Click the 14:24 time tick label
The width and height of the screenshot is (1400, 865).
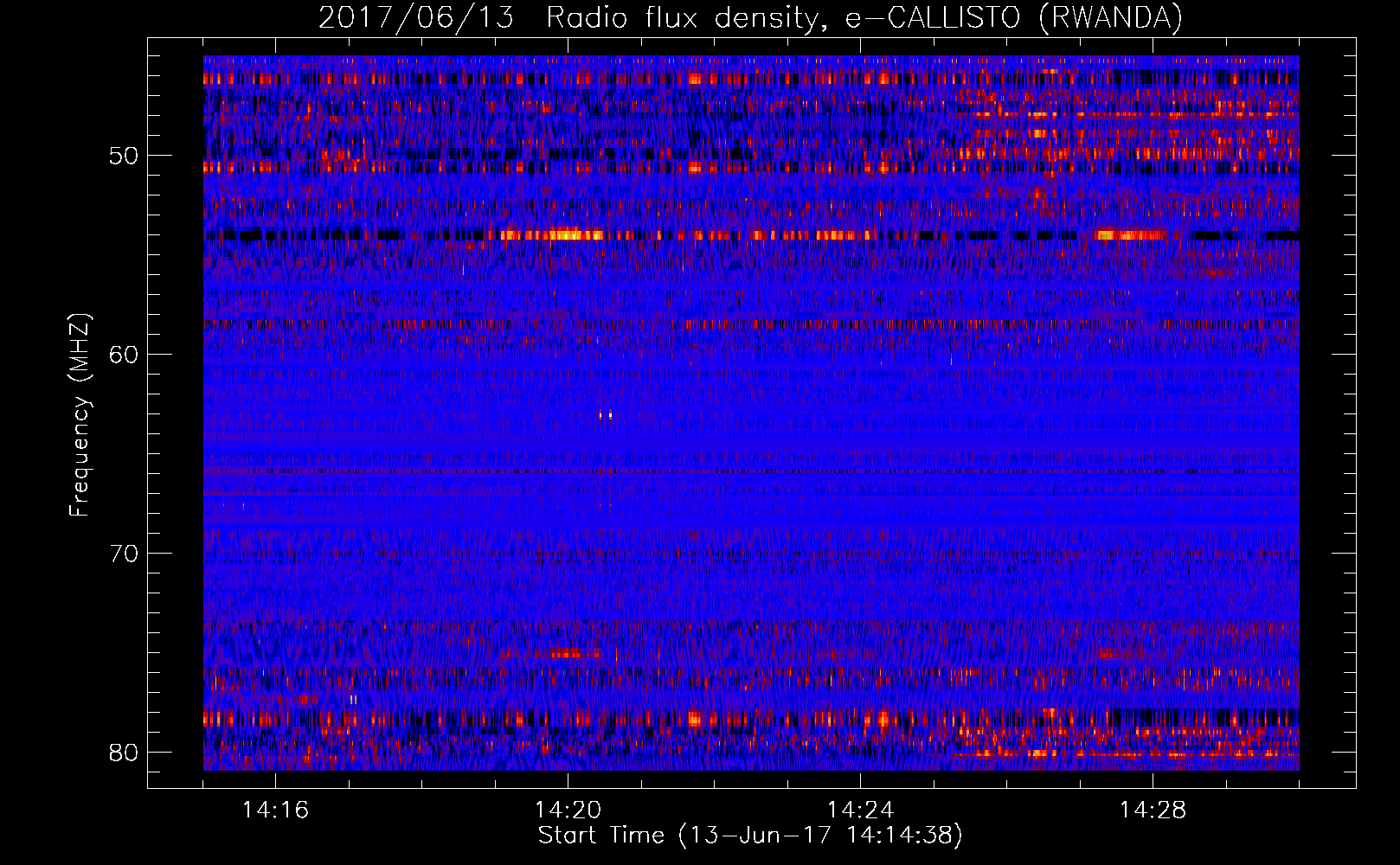[860, 811]
